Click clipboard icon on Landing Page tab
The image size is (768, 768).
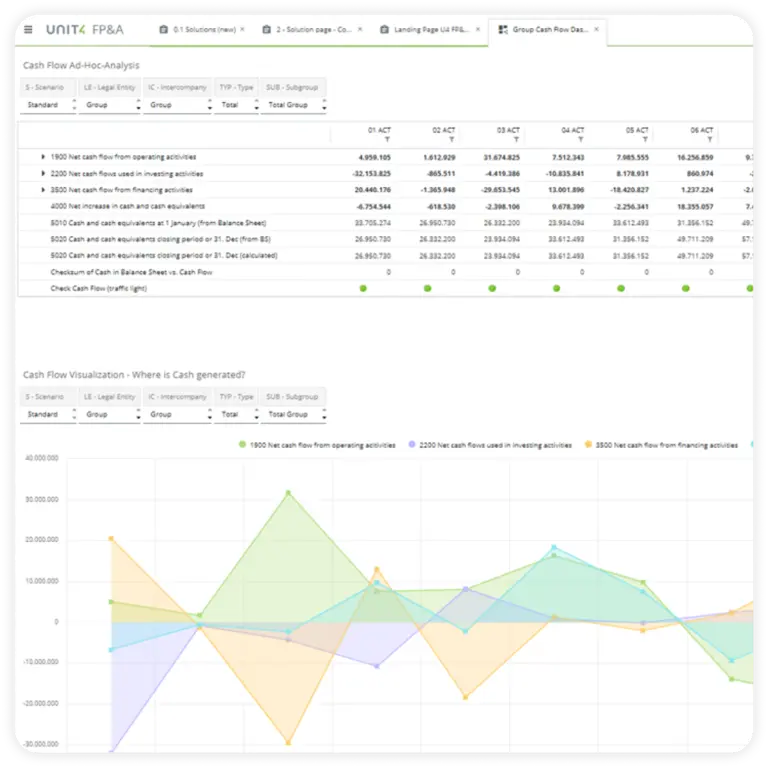point(384,30)
